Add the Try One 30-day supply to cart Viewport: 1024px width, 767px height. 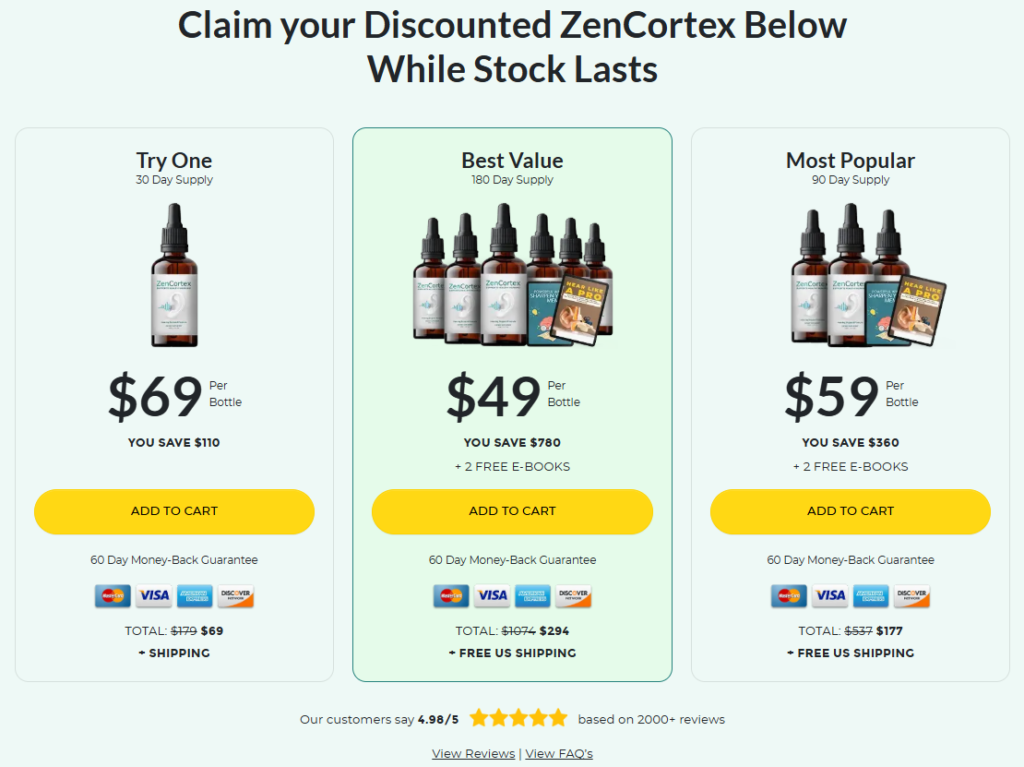(x=174, y=511)
